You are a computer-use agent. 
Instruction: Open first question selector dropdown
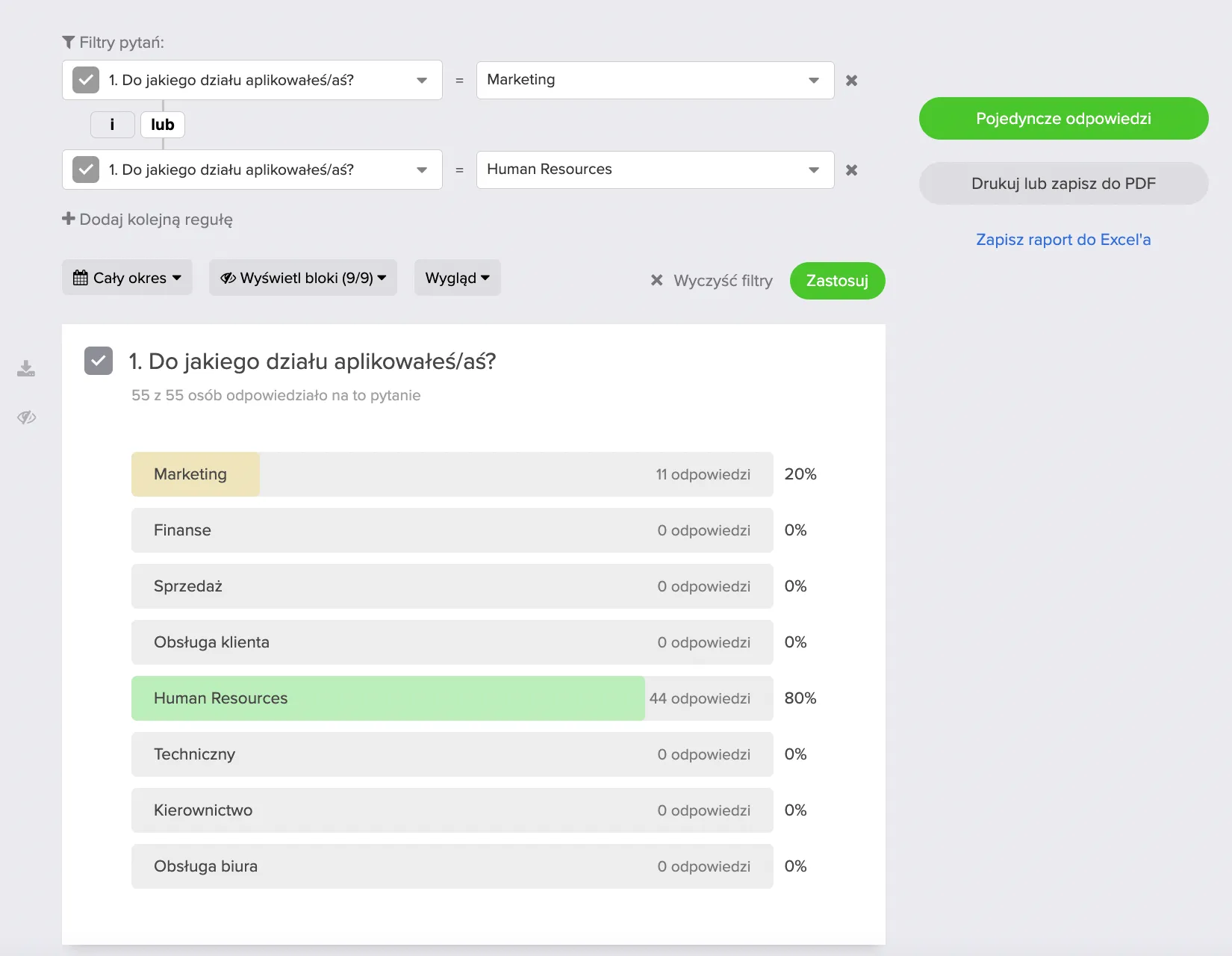pyautogui.click(x=252, y=80)
